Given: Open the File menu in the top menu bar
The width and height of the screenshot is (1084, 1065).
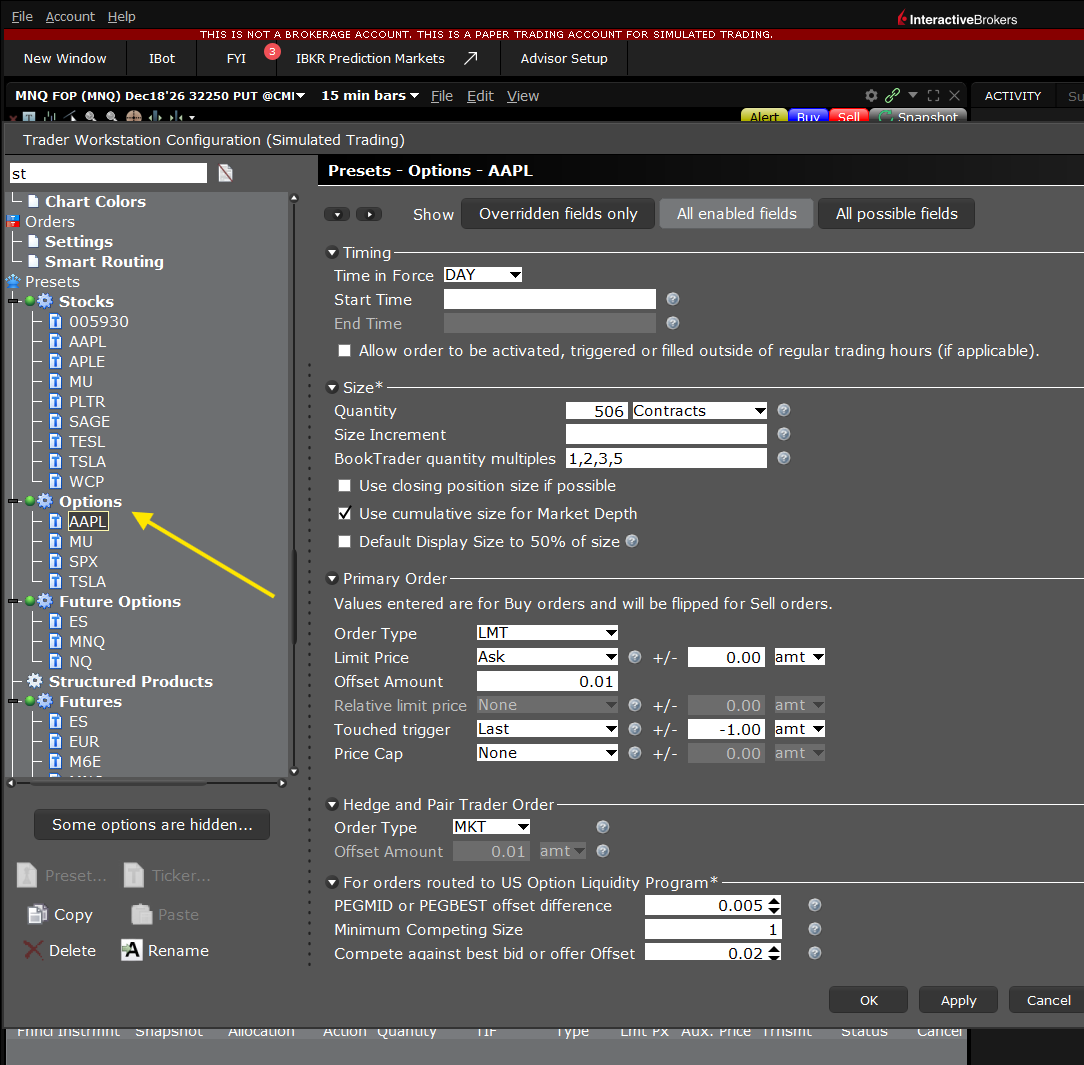Looking at the screenshot, I should point(22,16).
